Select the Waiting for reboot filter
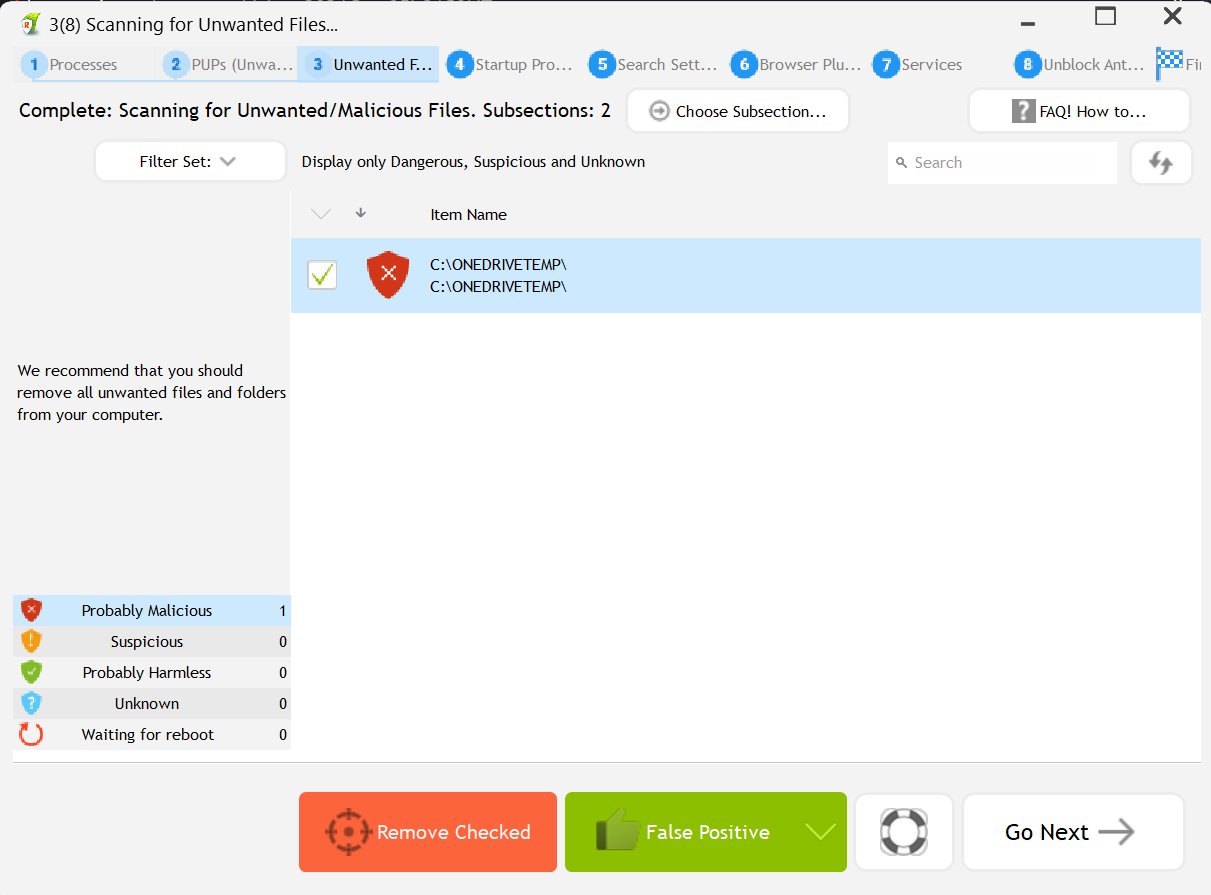 coord(147,734)
